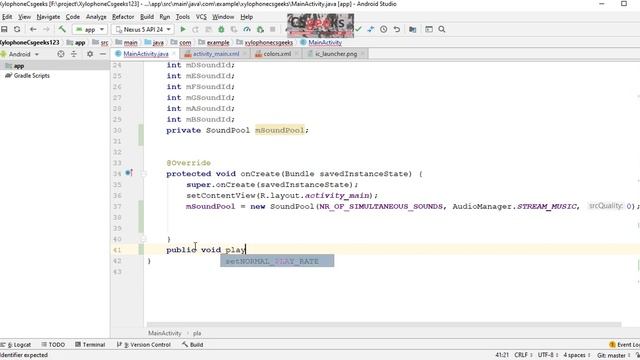Open the Project Structure icon
This screenshot has height=360, width=640.
tap(413, 29)
